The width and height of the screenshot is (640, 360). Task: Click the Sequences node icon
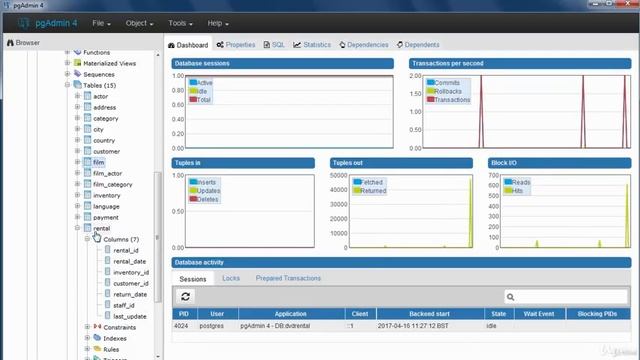click(x=78, y=74)
